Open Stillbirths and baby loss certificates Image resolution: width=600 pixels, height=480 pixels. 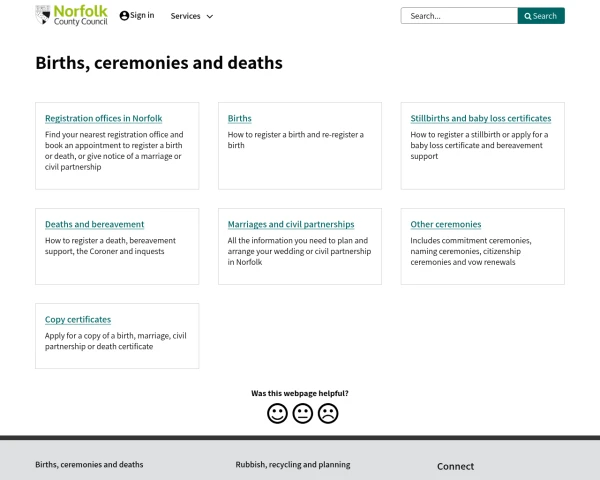point(480,118)
